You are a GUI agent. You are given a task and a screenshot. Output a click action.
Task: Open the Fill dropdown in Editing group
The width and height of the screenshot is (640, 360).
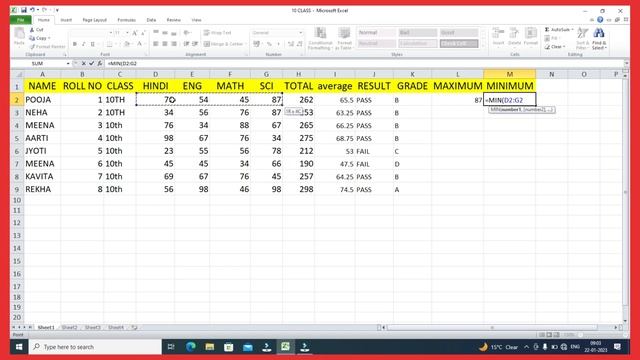coord(560,38)
